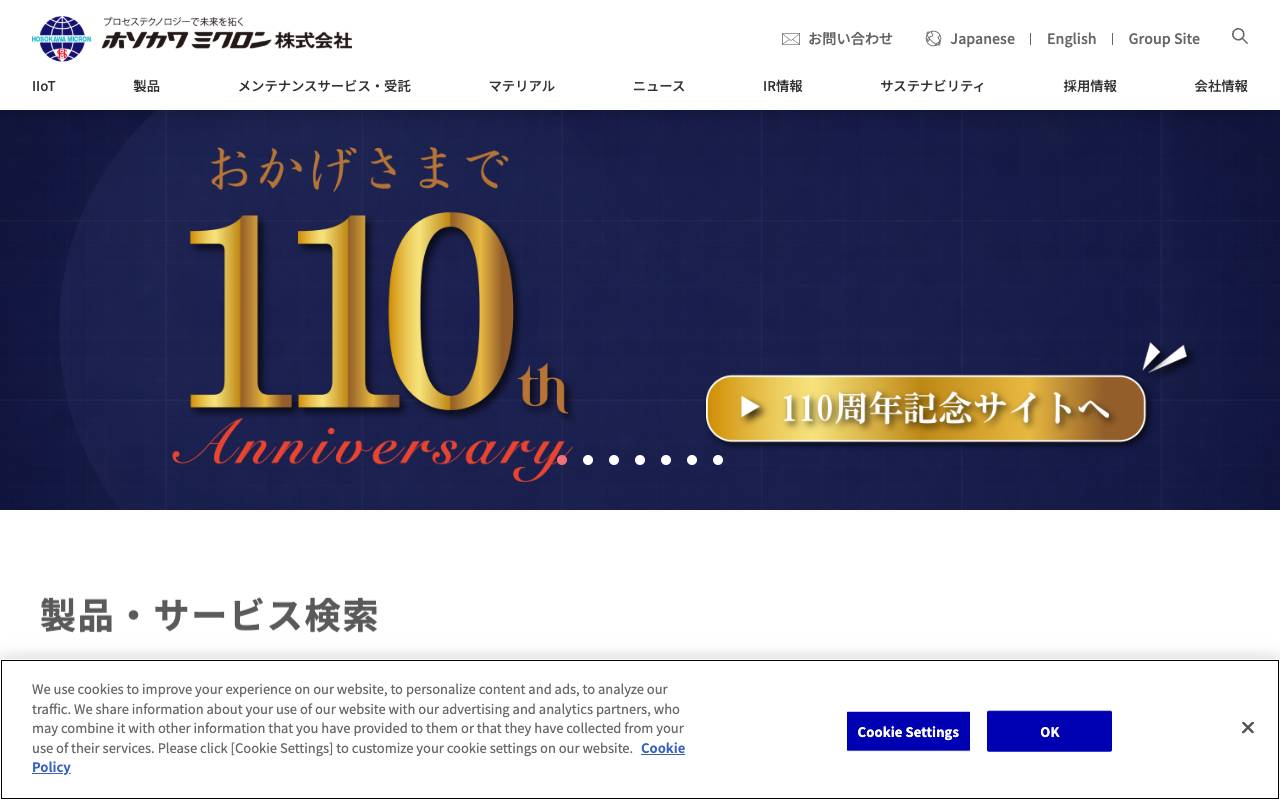Open the IR情報 menu

[782, 86]
